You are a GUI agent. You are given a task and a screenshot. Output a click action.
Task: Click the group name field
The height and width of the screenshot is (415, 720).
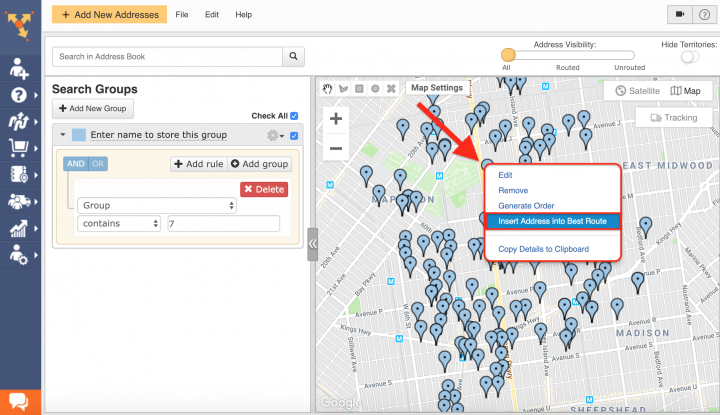[158, 135]
